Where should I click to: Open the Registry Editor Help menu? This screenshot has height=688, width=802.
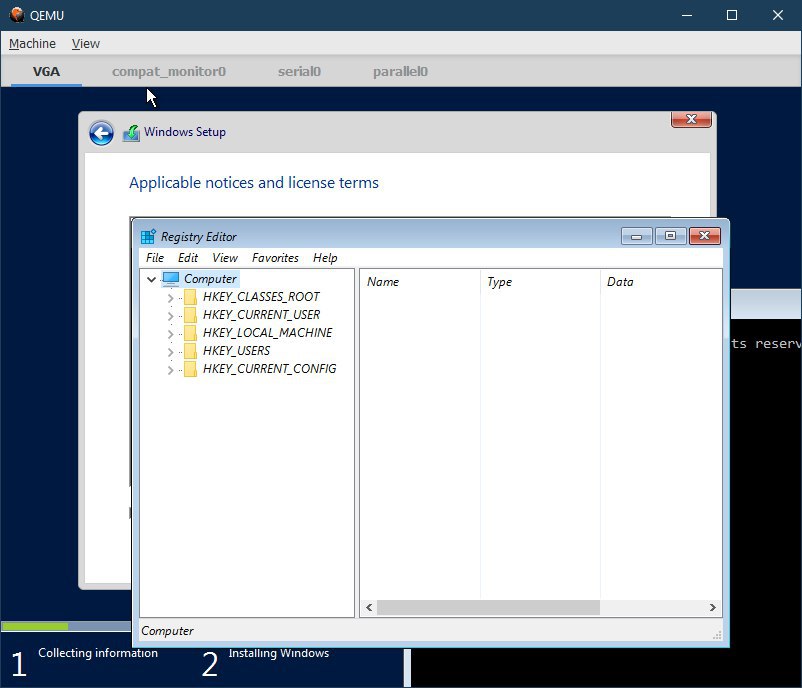pos(325,258)
